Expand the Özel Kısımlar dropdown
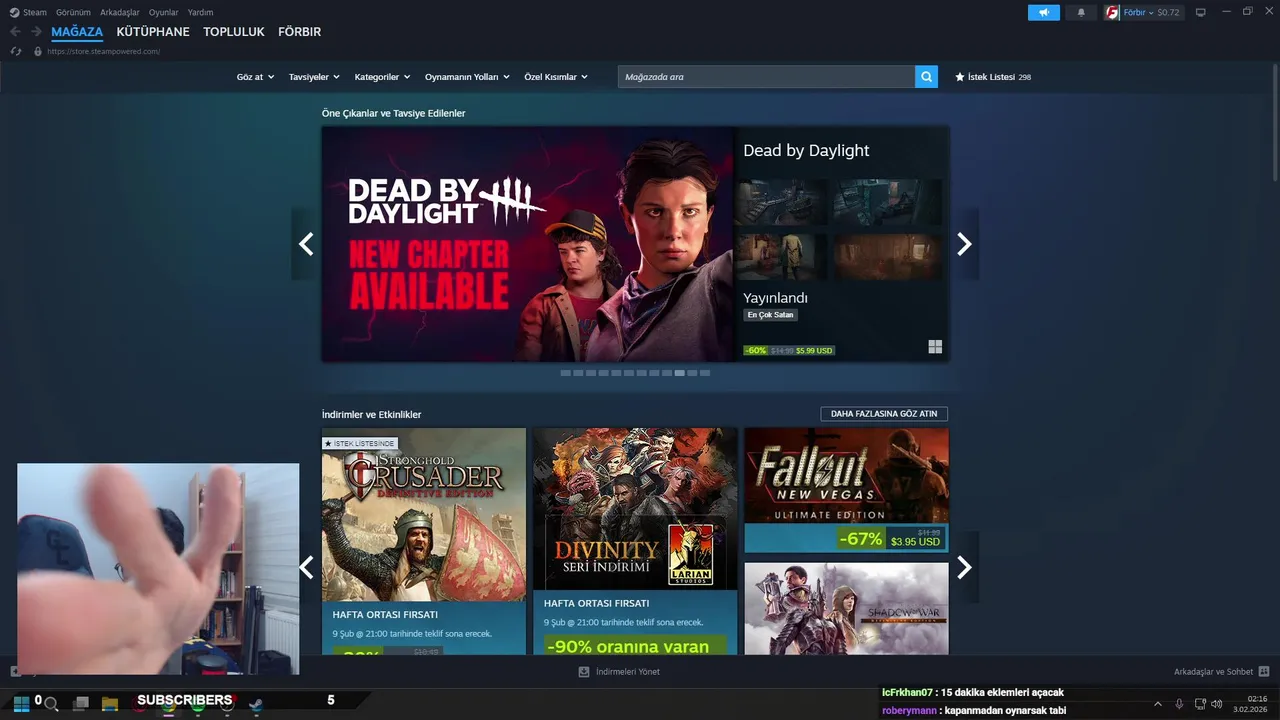1280x720 pixels. coord(556,77)
